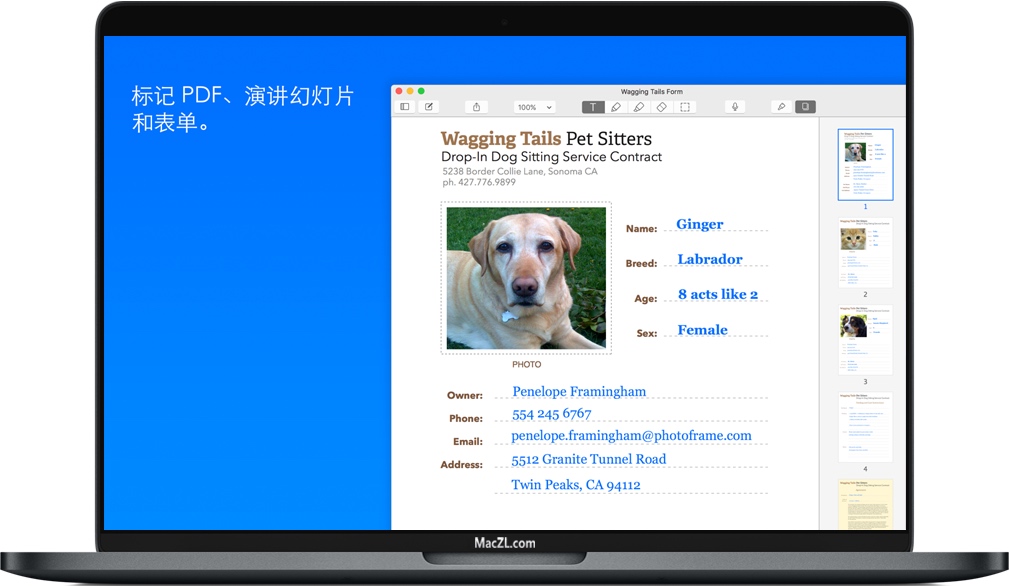Click the microphone record icon
This screenshot has width=1009, height=586.
(x=735, y=107)
